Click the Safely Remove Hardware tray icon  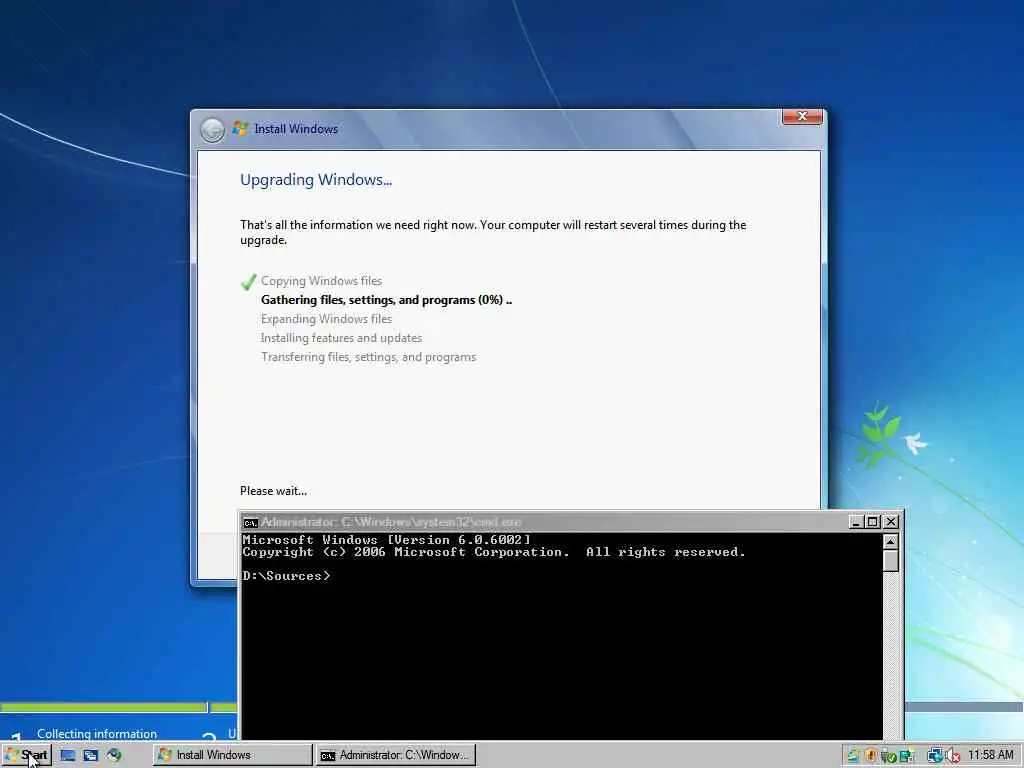point(889,756)
